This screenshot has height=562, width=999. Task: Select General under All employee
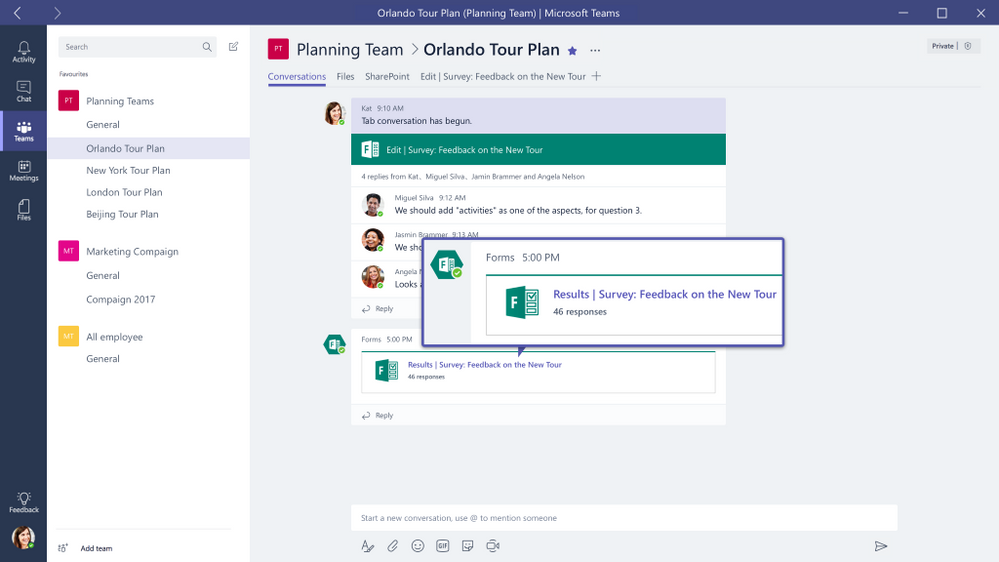(x=103, y=359)
